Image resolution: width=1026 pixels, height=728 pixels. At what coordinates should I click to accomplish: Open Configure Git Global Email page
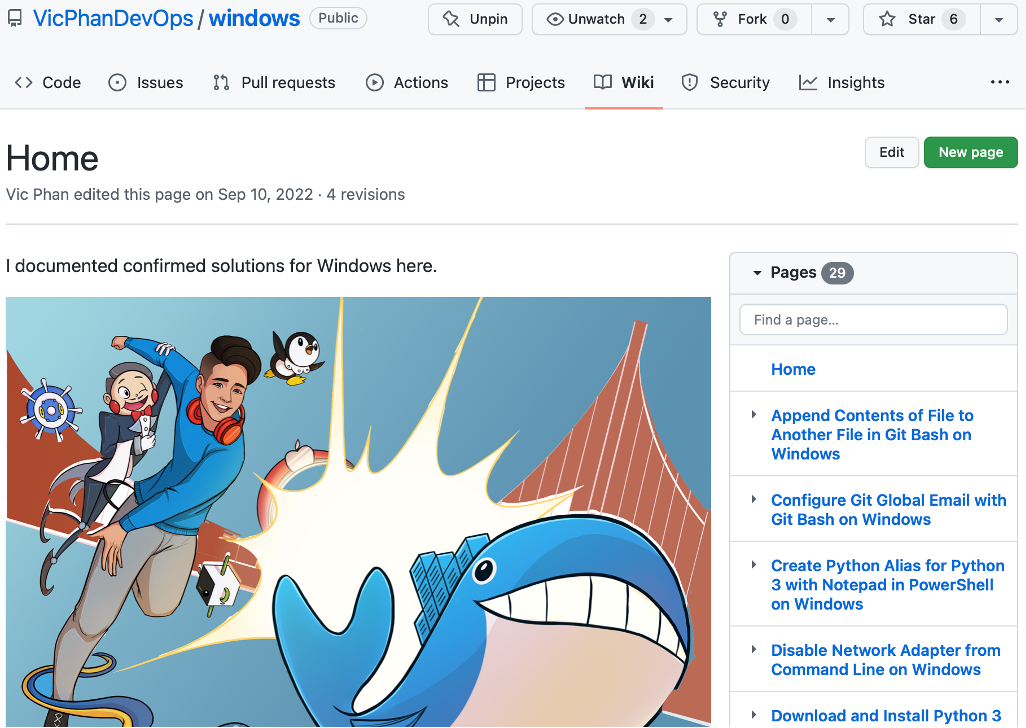[888, 510]
